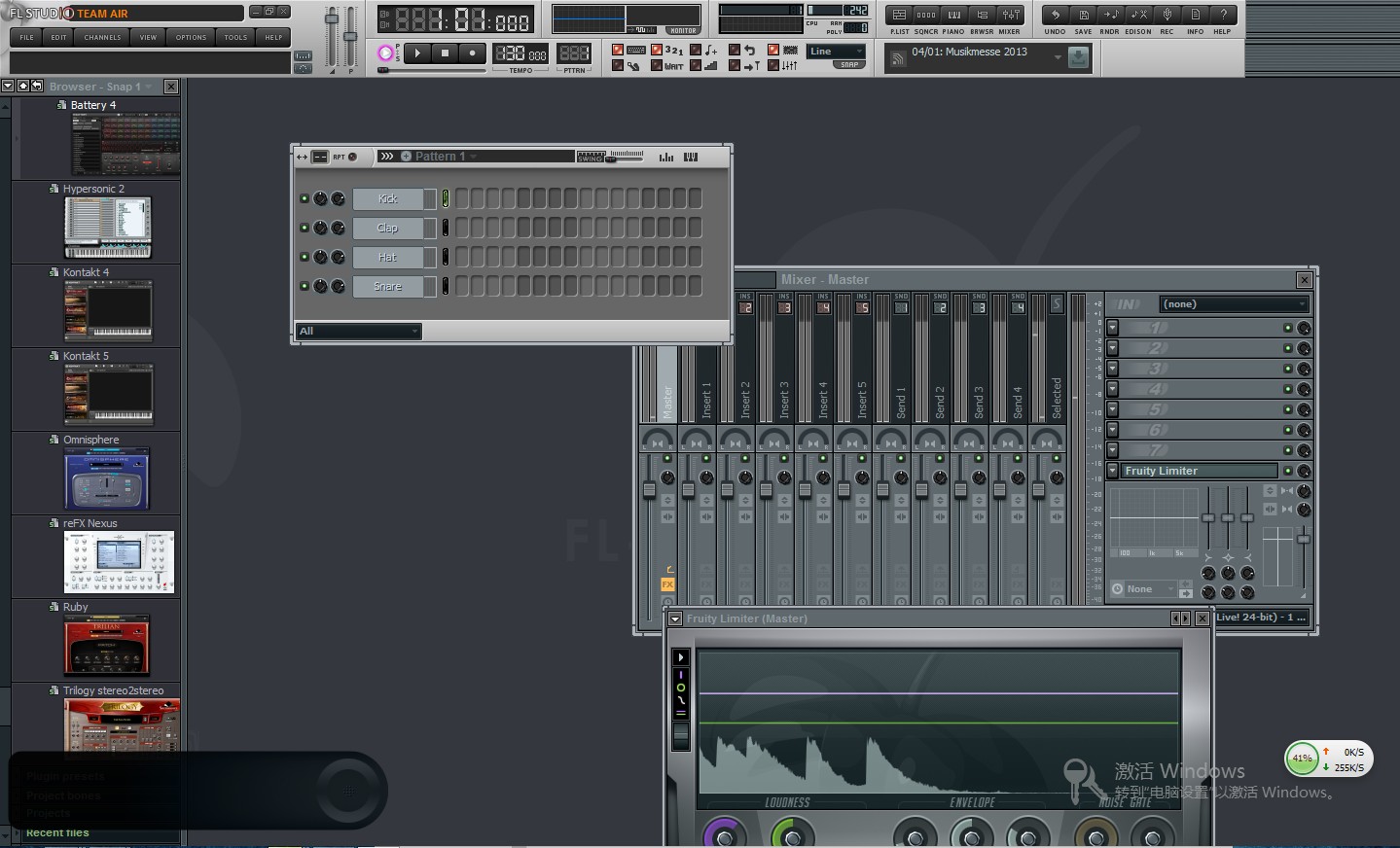The image size is (1400, 848).
Task: Arm recording with the Record button
Action: coord(473,53)
